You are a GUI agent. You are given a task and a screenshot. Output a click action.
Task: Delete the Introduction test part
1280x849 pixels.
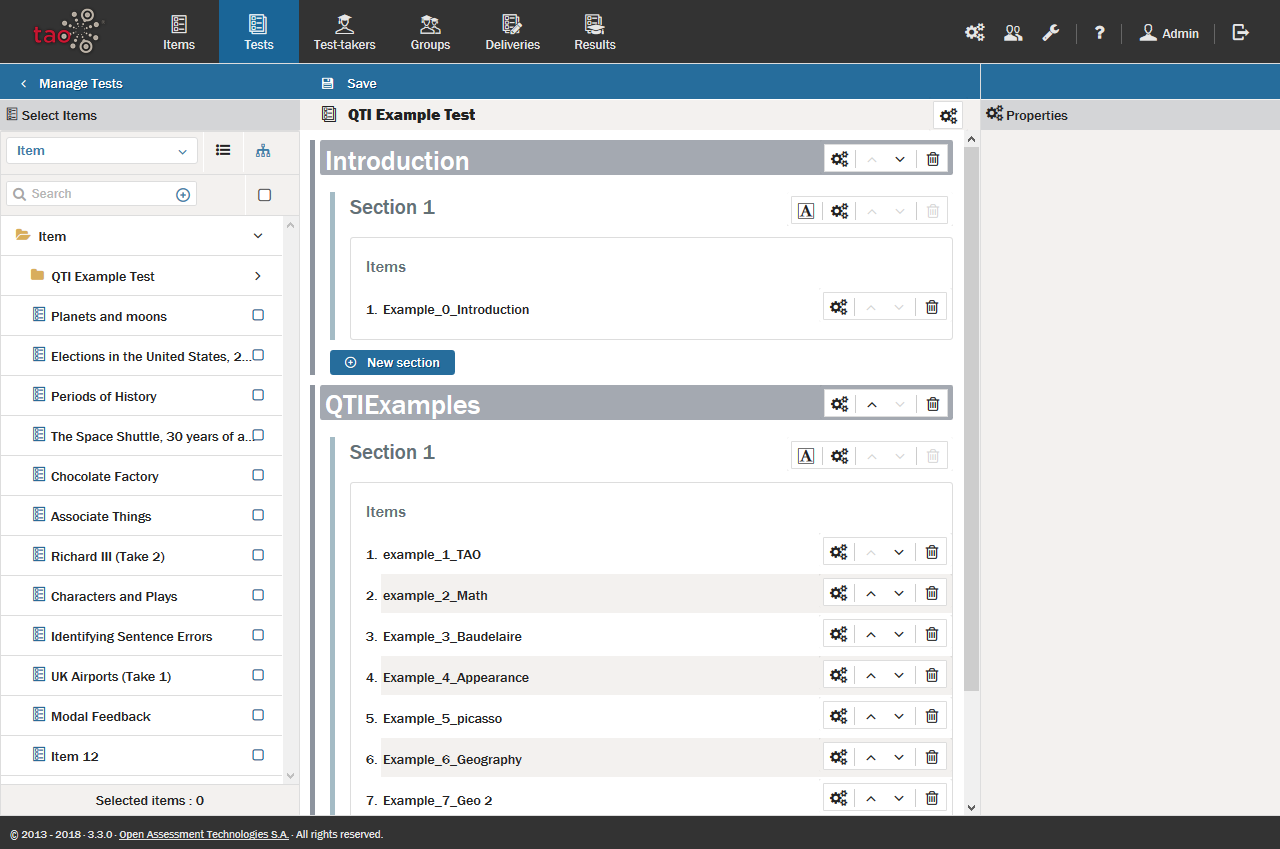[x=932, y=159]
